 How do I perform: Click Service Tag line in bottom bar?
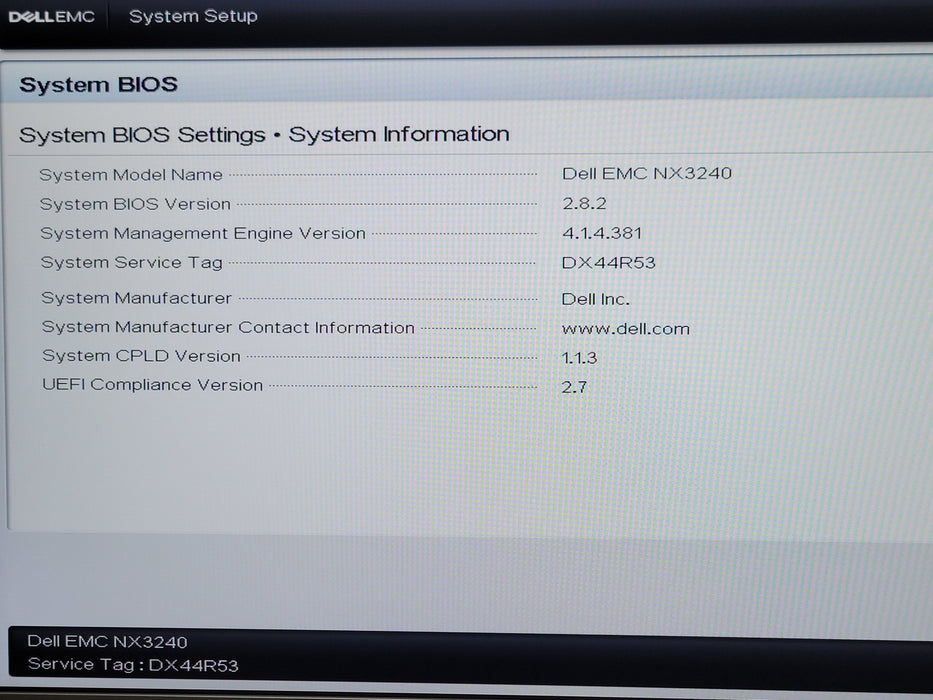point(133,664)
